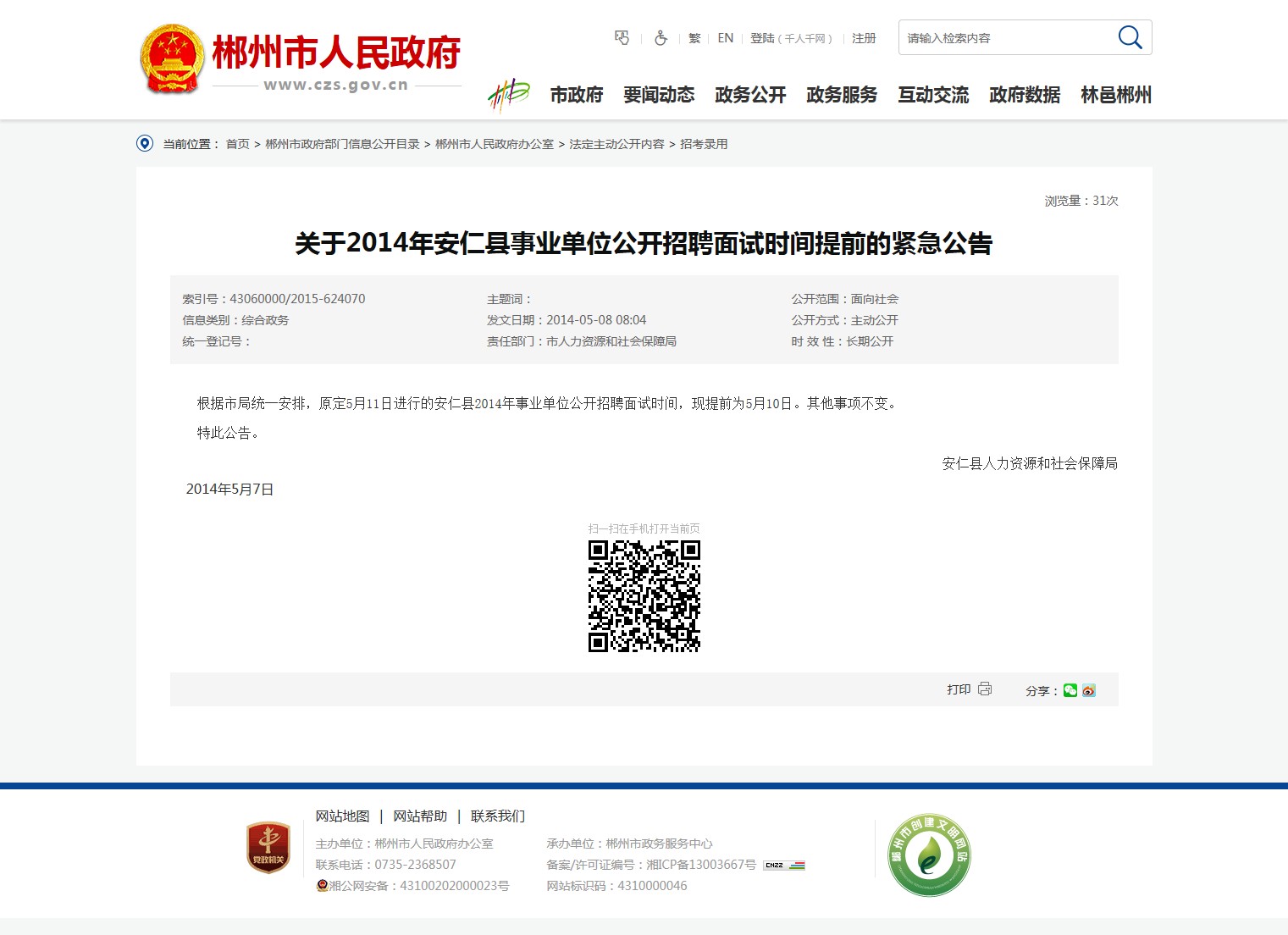Image resolution: width=1288 pixels, height=935 pixels.
Task: Open the 互动交流 navigation menu
Action: click(x=933, y=95)
